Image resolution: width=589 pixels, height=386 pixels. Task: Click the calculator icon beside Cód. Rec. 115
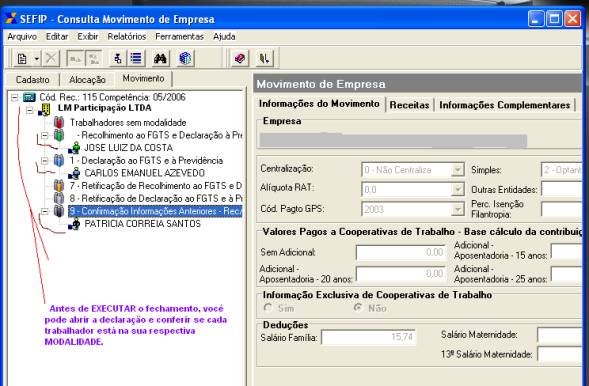pyautogui.click(x=29, y=97)
